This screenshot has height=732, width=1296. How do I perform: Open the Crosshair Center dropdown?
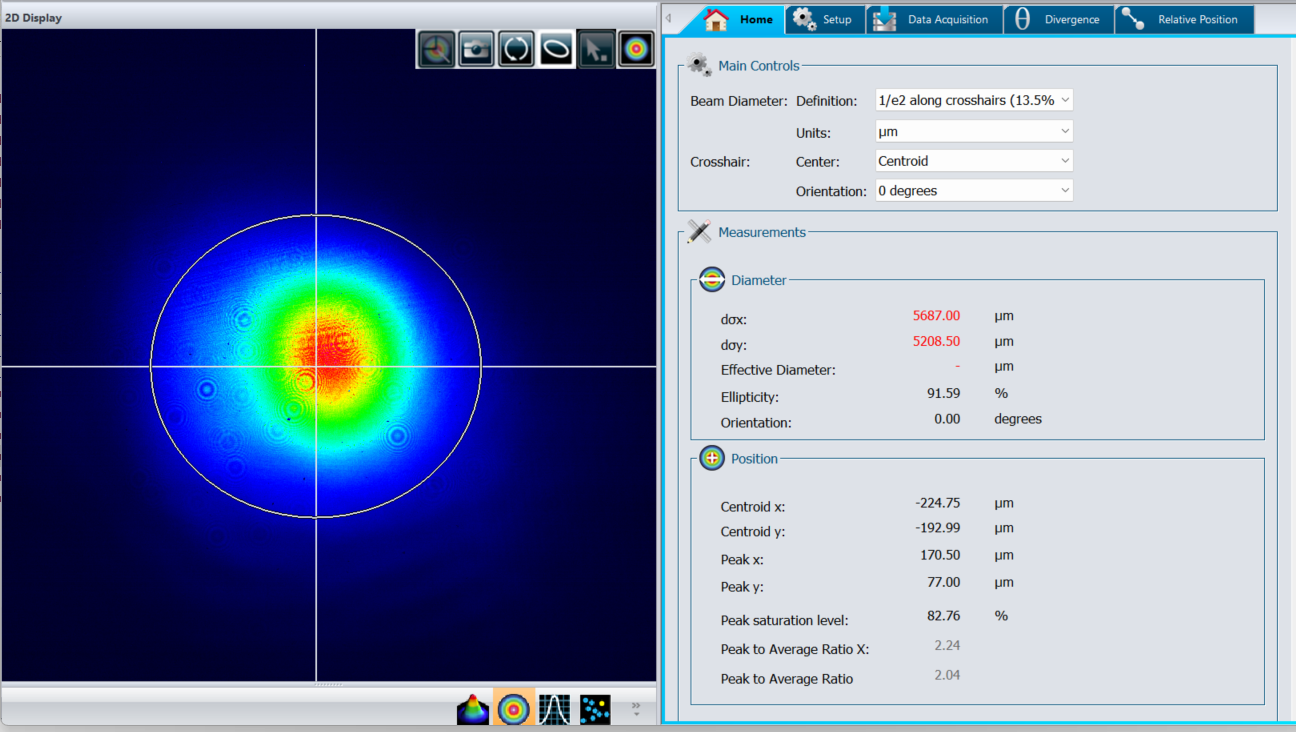(x=973, y=161)
